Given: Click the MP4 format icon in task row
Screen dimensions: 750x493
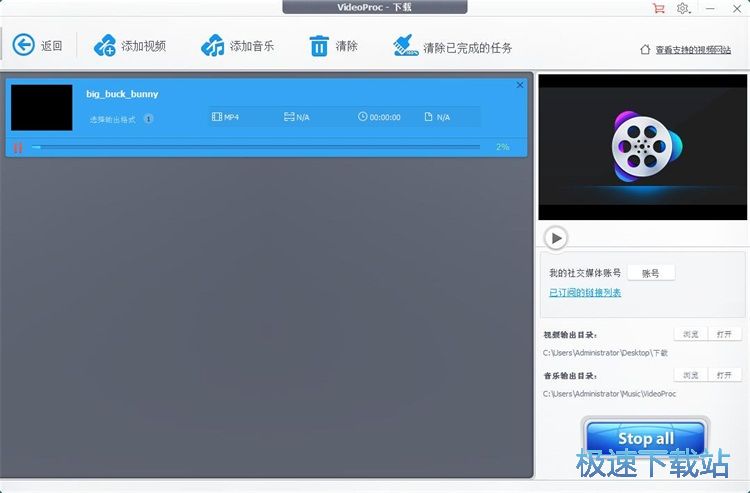Looking at the screenshot, I should click(x=217, y=117).
